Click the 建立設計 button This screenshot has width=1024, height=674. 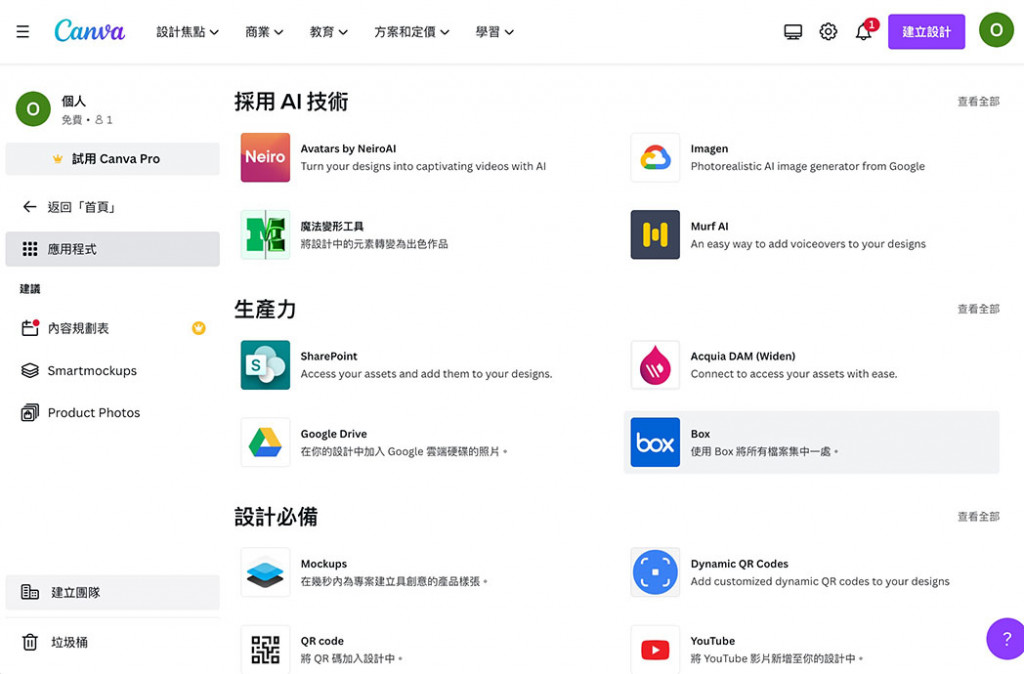(x=926, y=31)
